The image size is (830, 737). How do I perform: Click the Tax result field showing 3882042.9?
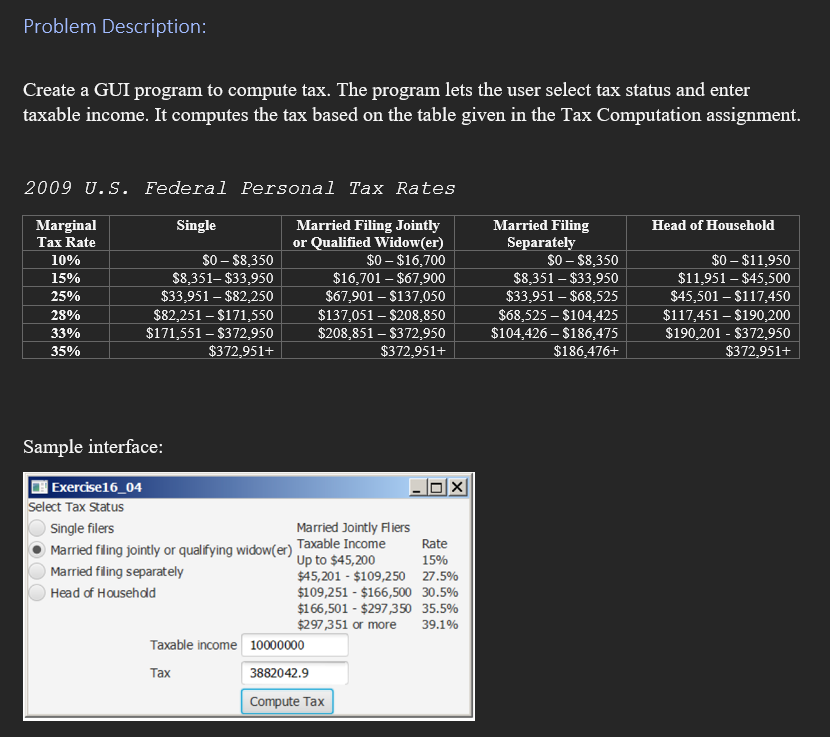click(x=293, y=673)
